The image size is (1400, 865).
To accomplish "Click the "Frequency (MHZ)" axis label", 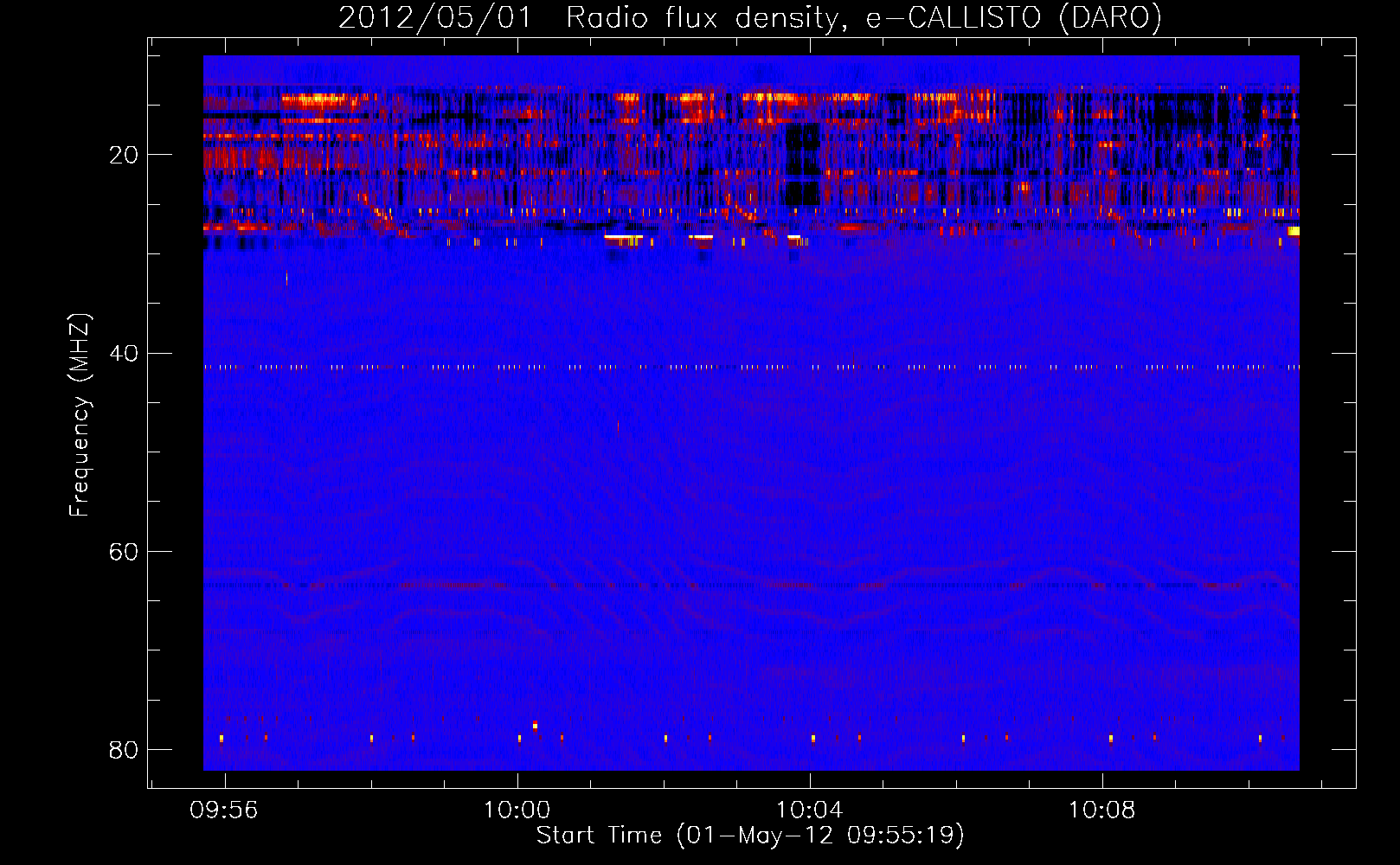I will [80, 415].
